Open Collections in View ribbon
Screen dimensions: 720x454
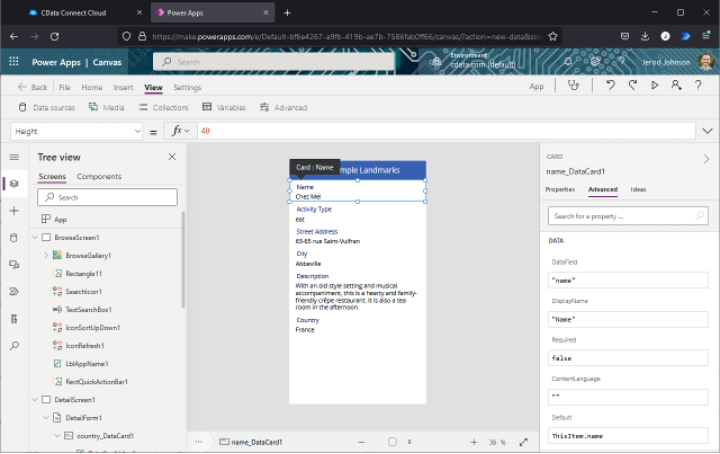coord(163,107)
